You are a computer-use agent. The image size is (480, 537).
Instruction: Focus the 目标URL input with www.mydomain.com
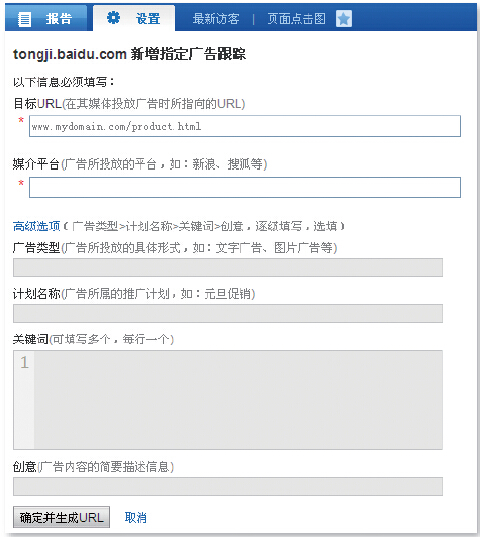245,126
